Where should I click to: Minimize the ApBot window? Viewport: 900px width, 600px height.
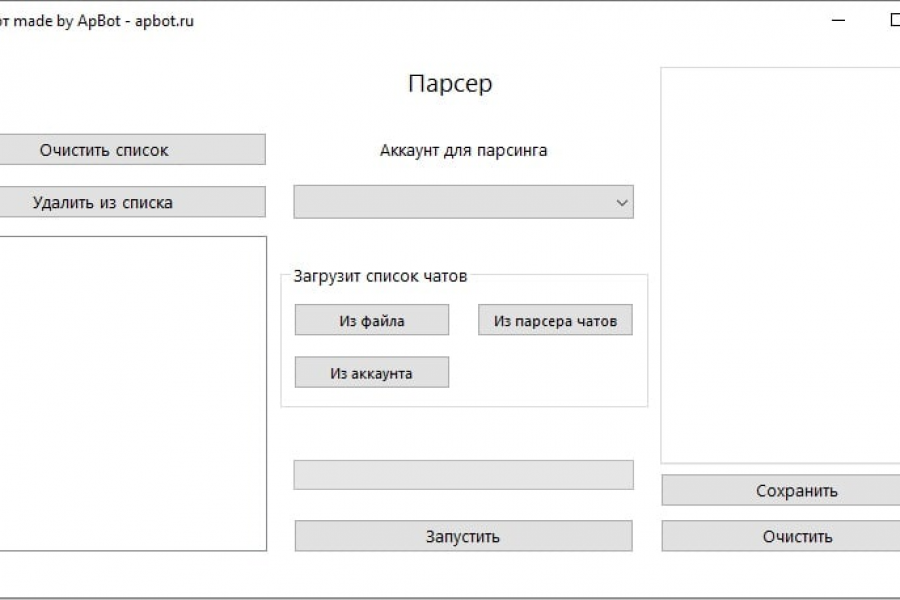[840, 20]
